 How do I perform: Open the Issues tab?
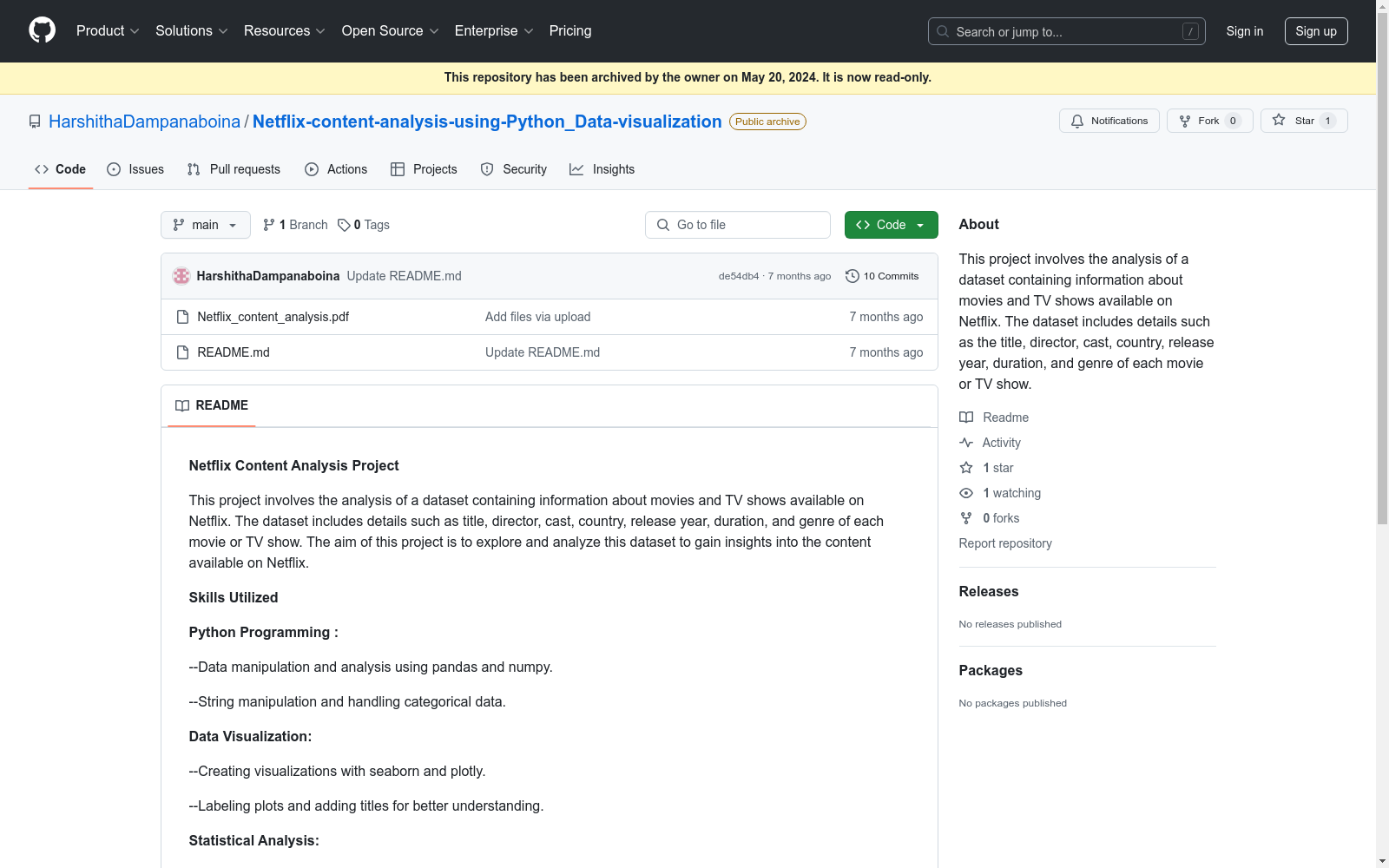click(x=135, y=169)
